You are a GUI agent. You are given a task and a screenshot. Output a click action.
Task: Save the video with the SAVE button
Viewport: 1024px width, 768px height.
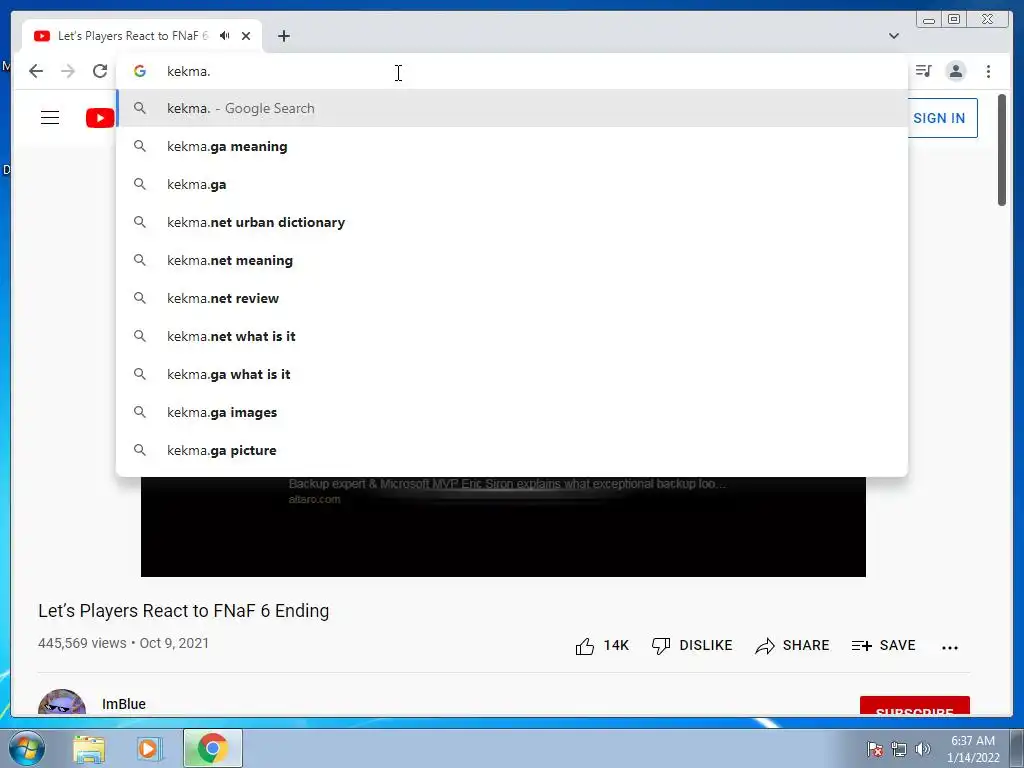884,645
